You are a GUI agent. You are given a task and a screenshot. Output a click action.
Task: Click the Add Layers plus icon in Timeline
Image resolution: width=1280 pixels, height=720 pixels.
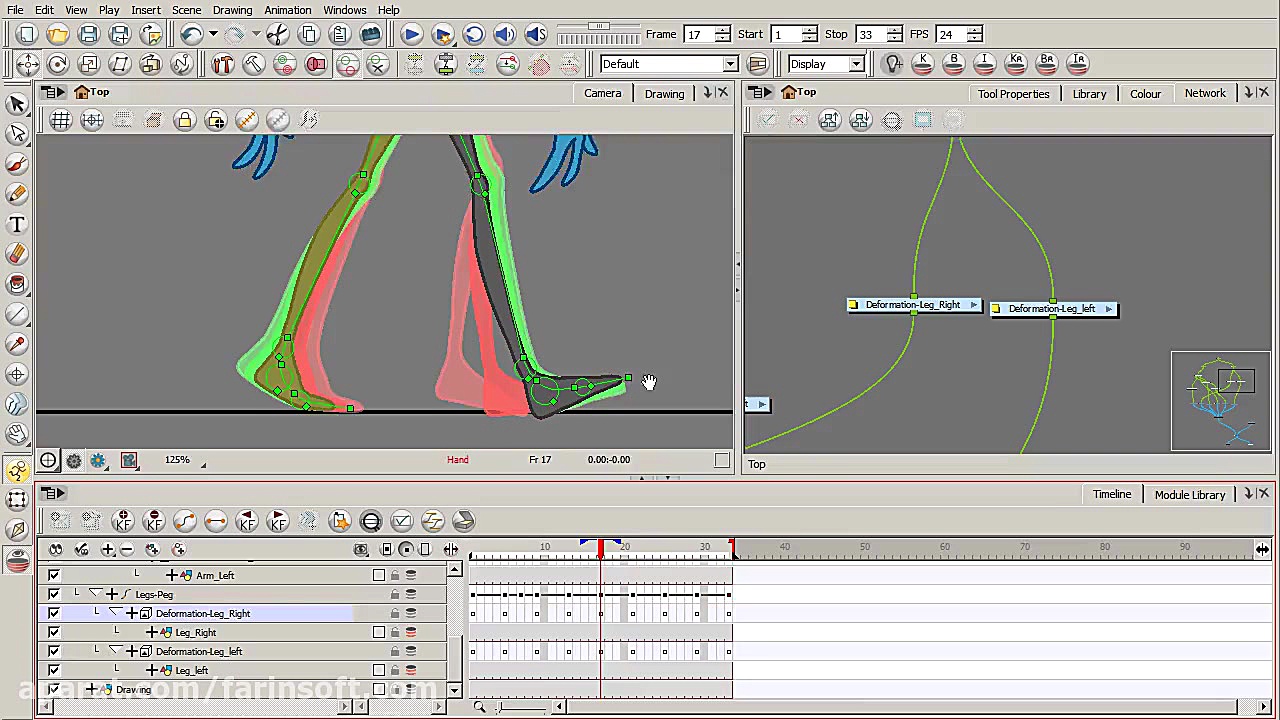click(x=108, y=549)
